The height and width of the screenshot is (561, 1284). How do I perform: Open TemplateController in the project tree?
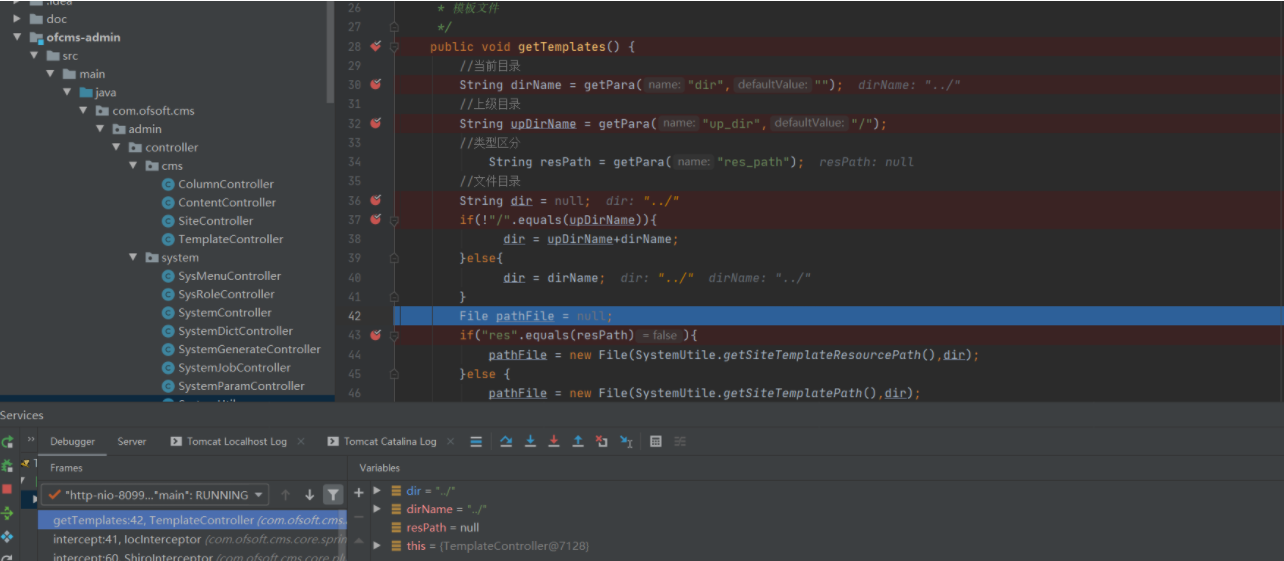click(230, 239)
